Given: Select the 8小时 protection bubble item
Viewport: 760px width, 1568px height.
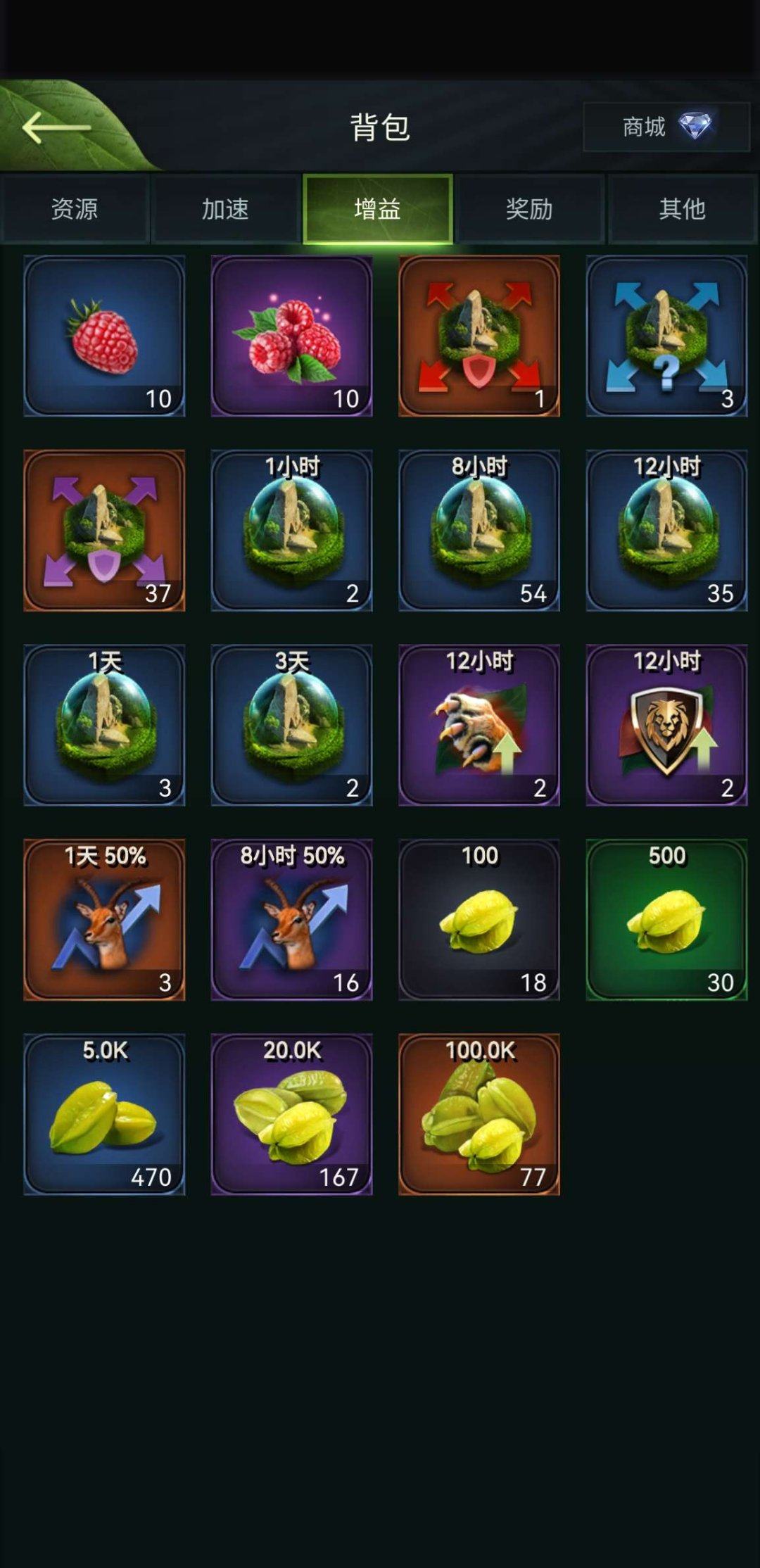Looking at the screenshot, I should [x=479, y=531].
